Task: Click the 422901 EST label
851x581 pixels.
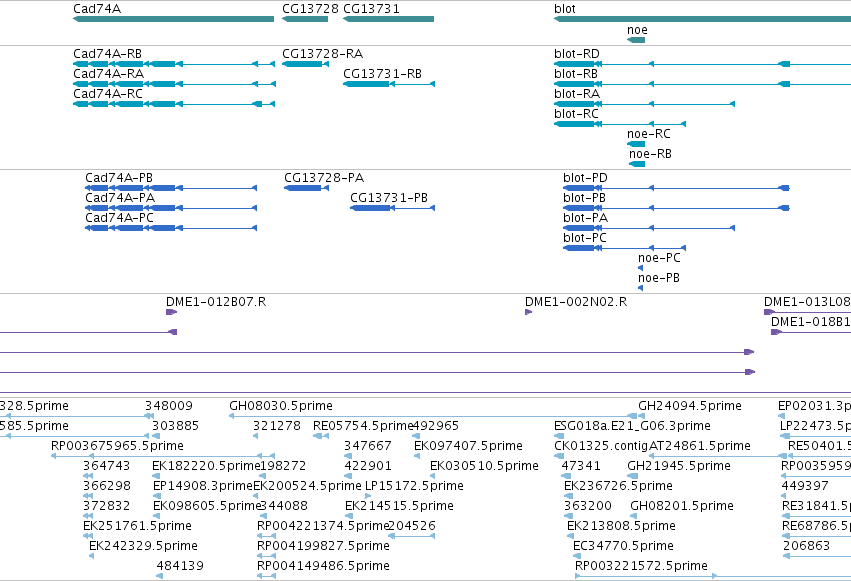Action: 368,466
